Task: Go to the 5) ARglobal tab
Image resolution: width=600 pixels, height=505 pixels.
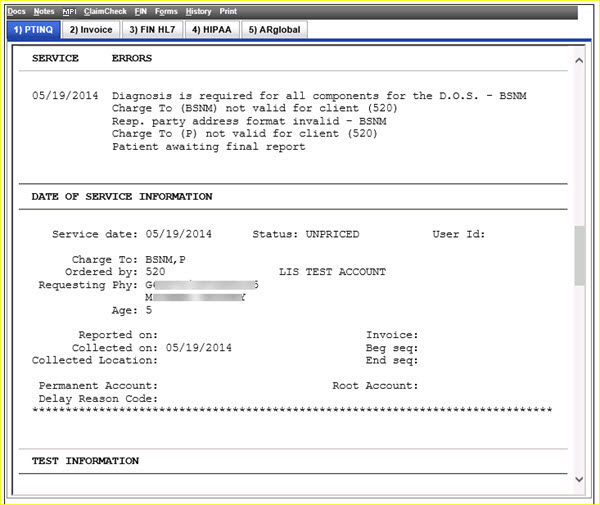Action: (x=273, y=30)
